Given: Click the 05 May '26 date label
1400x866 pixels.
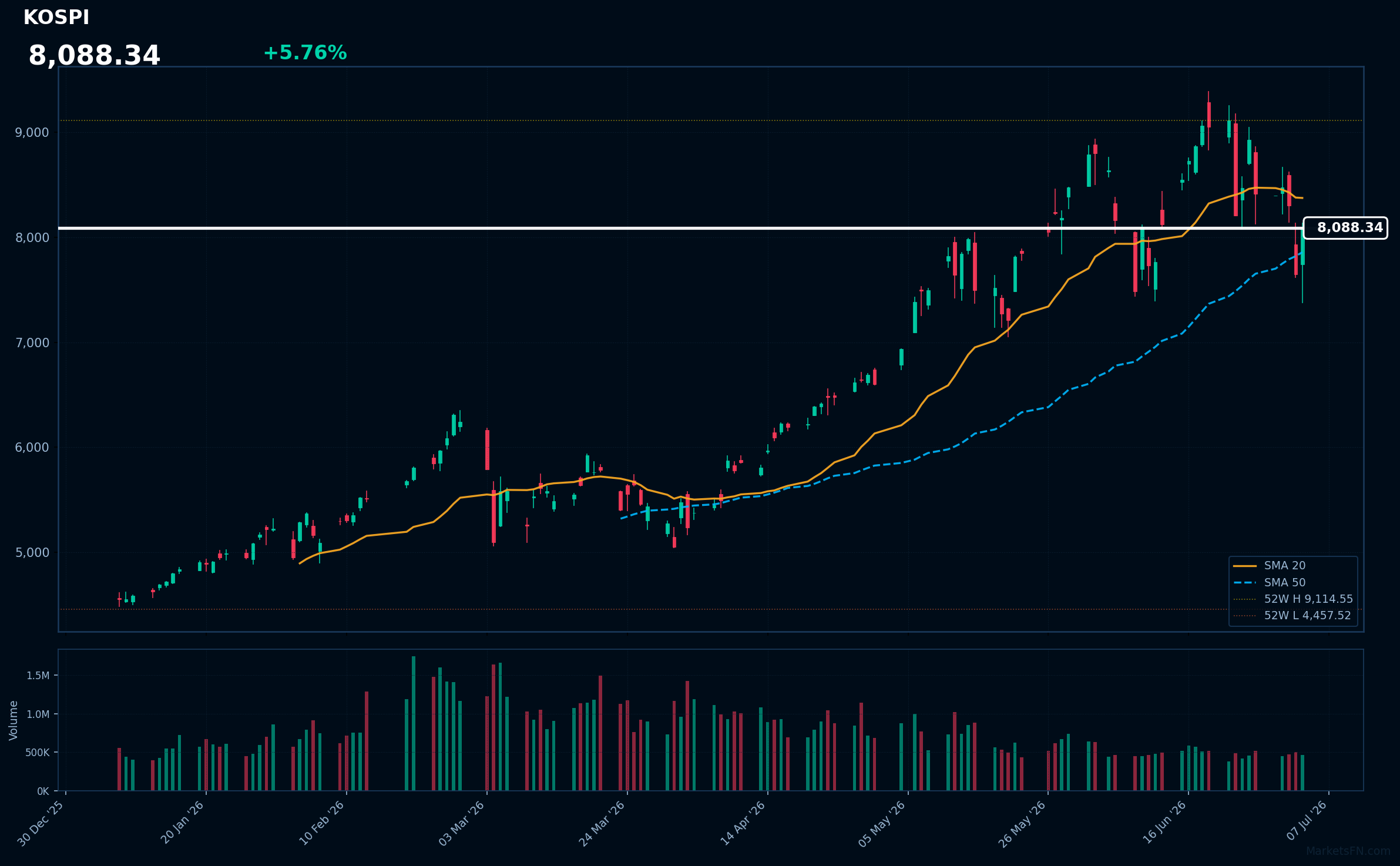Looking at the screenshot, I should point(882,824).
